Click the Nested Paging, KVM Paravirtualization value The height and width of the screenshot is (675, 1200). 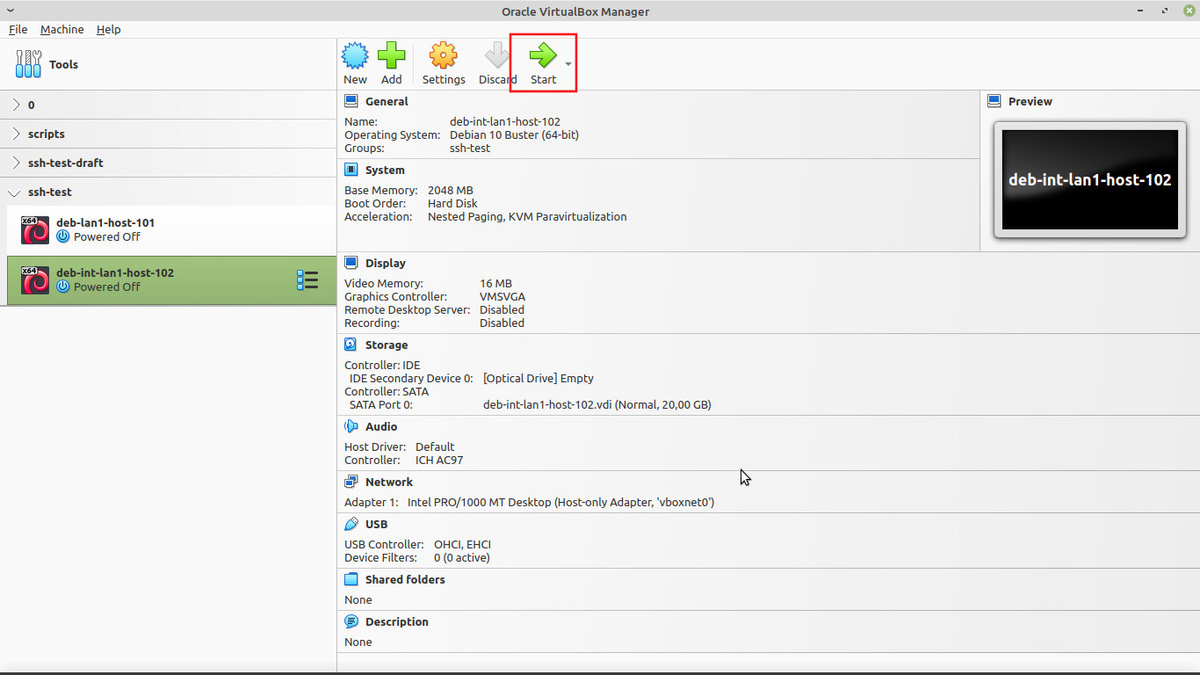[527, 216]
